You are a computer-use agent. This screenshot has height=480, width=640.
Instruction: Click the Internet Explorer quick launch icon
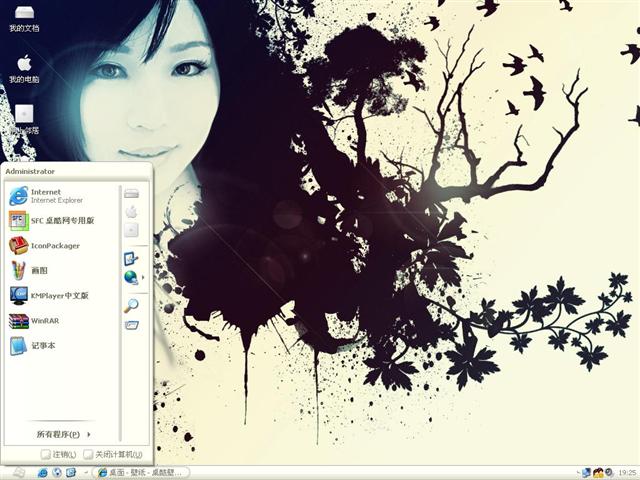tap(42, 472)
